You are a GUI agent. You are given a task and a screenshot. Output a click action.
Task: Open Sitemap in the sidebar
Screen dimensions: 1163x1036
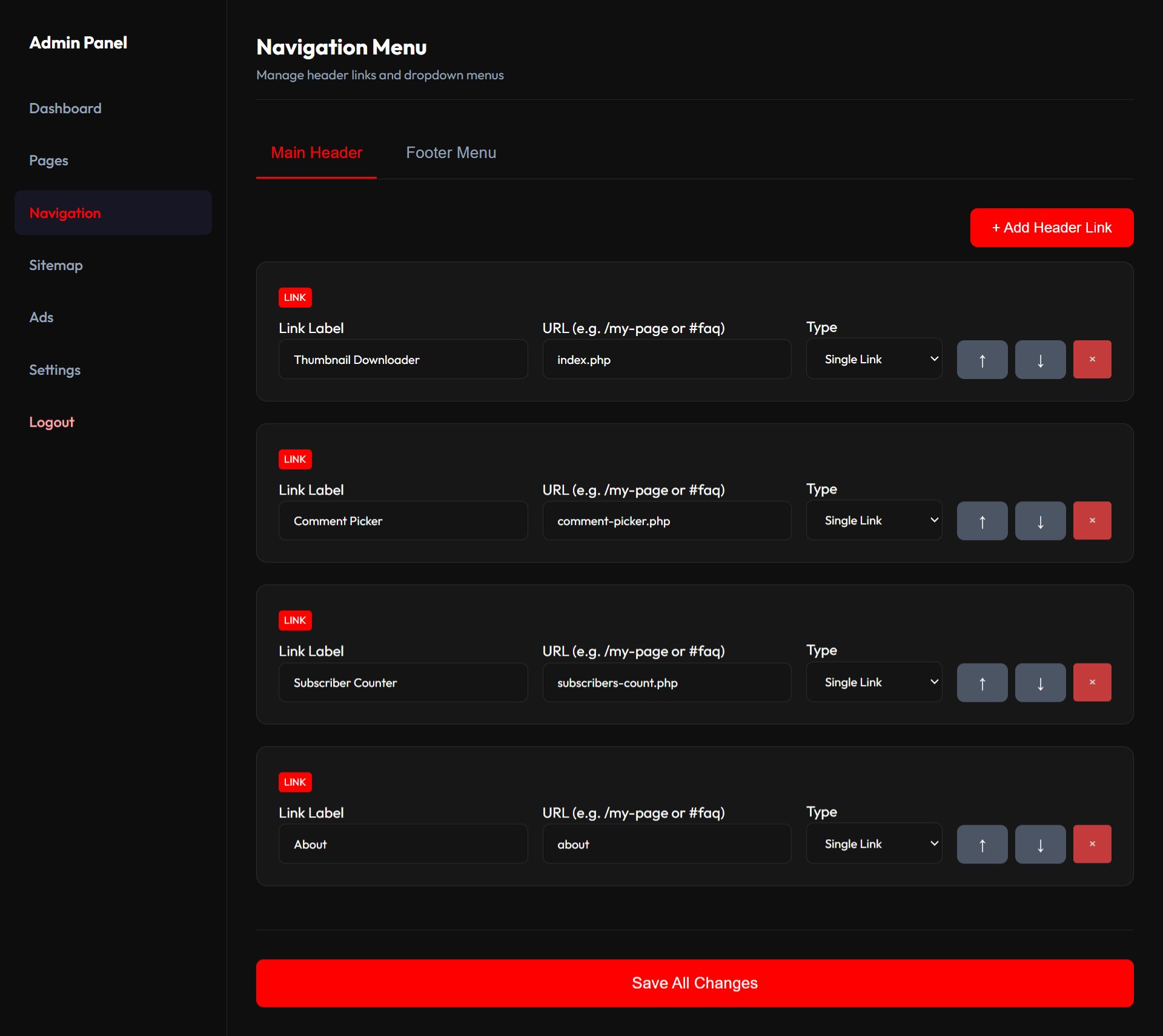tap(56, 265)
